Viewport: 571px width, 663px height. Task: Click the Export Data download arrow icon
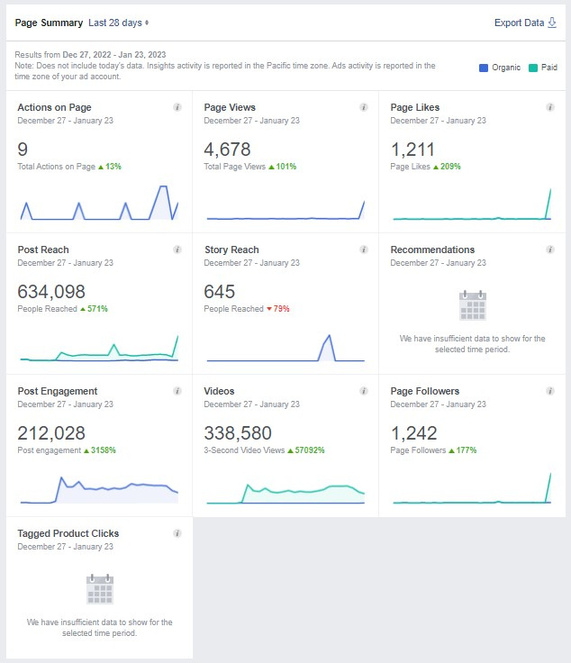[x=552, y=23]
